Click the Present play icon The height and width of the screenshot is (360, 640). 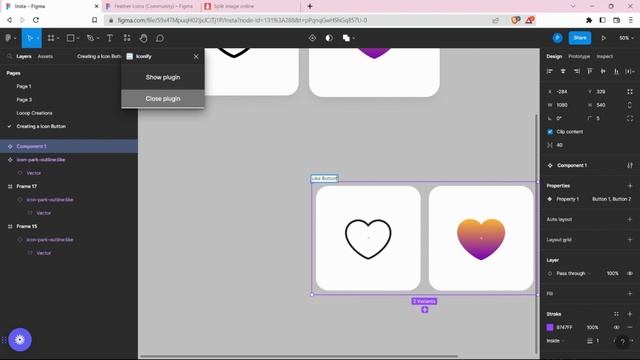[x=603, y=38]
